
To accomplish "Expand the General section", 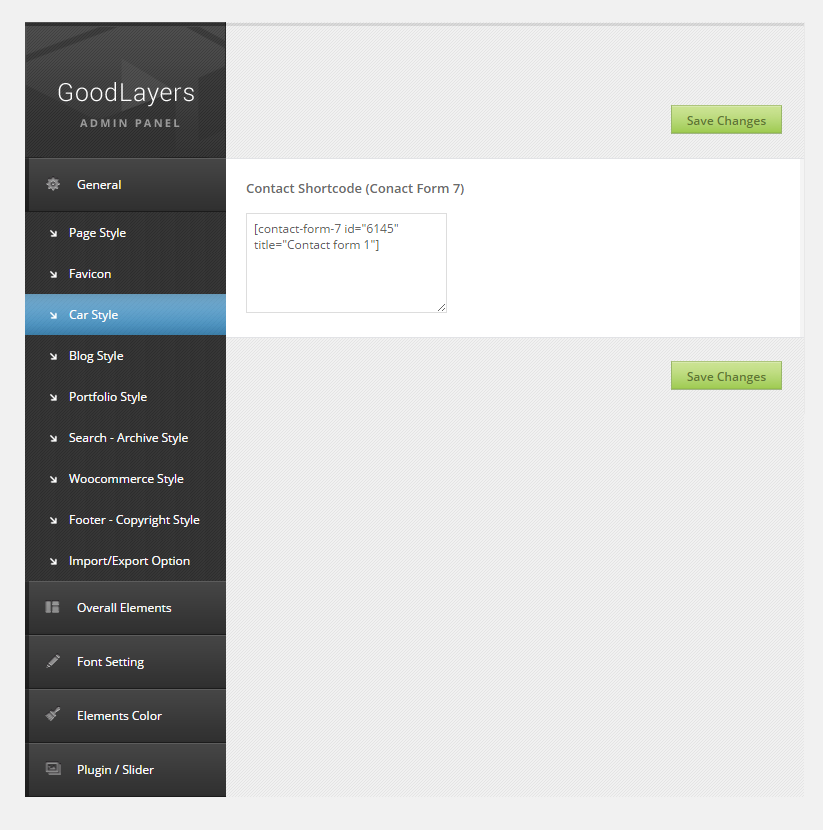I will point(125,185).
